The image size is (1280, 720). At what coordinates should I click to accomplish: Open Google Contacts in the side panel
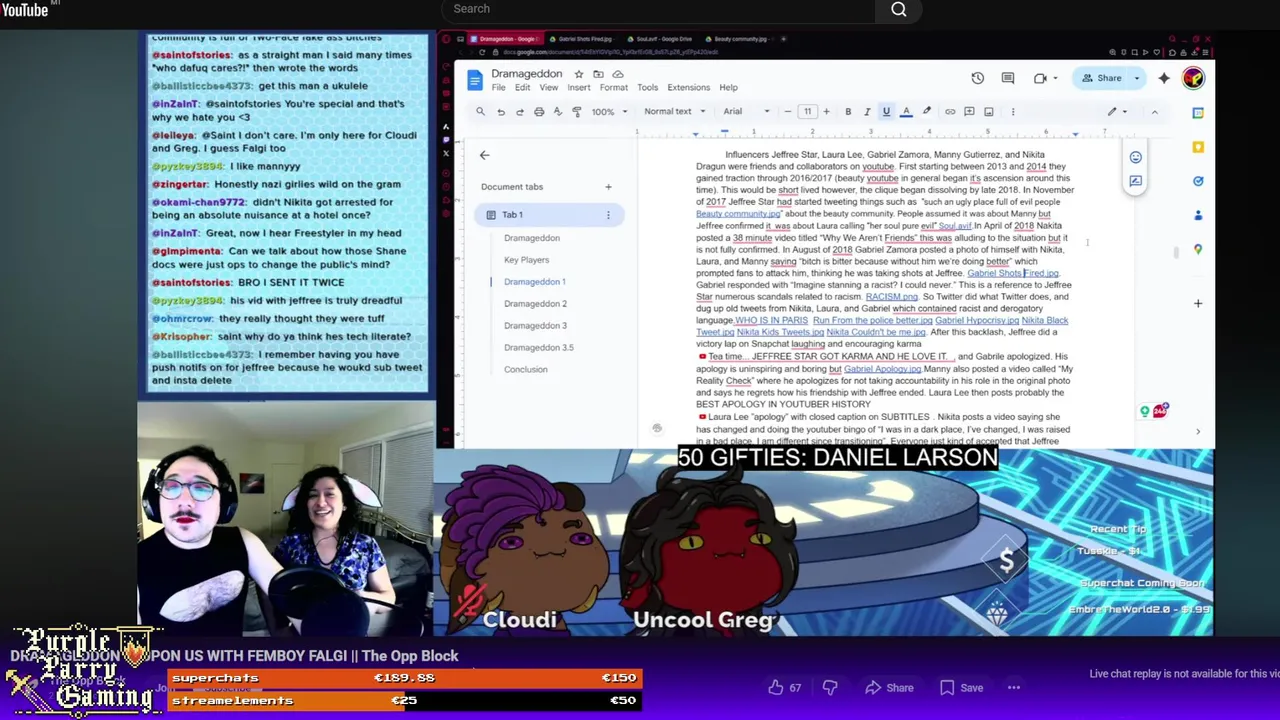pos(1198,215)
